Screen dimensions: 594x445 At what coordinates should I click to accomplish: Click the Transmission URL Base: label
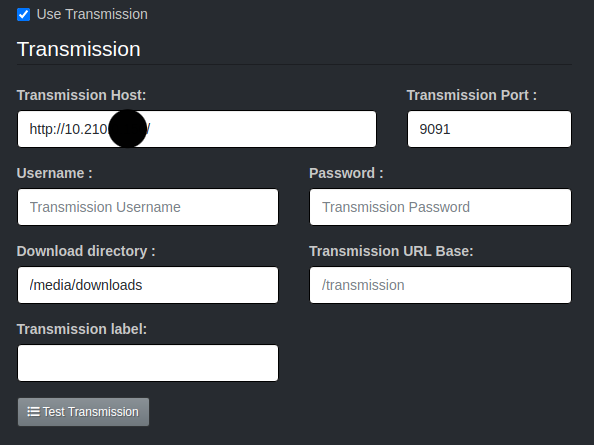[x=391, y=251]
